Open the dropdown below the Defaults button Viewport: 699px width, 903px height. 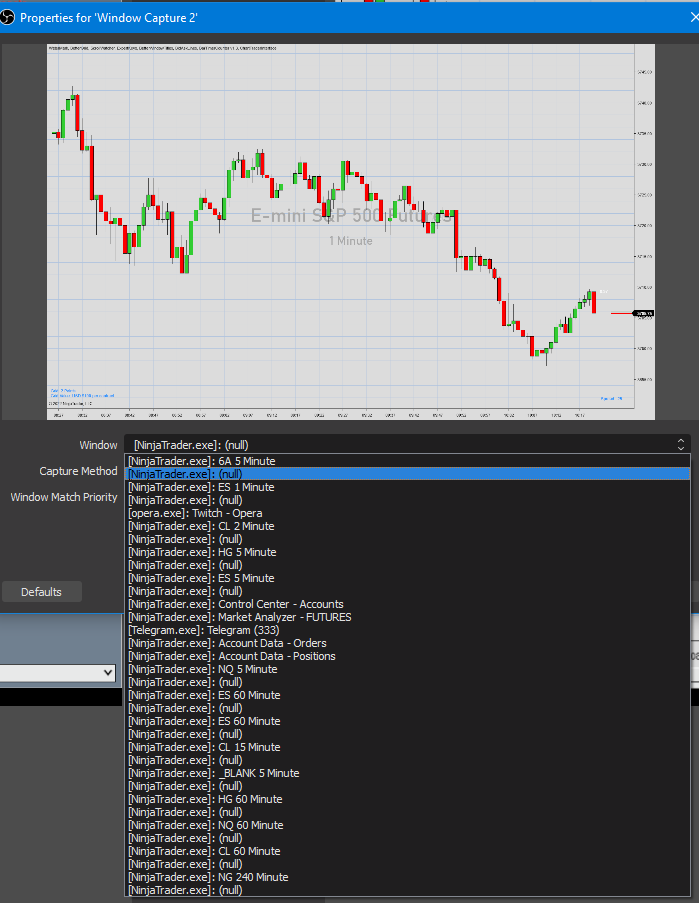click(x=58, y=673)
